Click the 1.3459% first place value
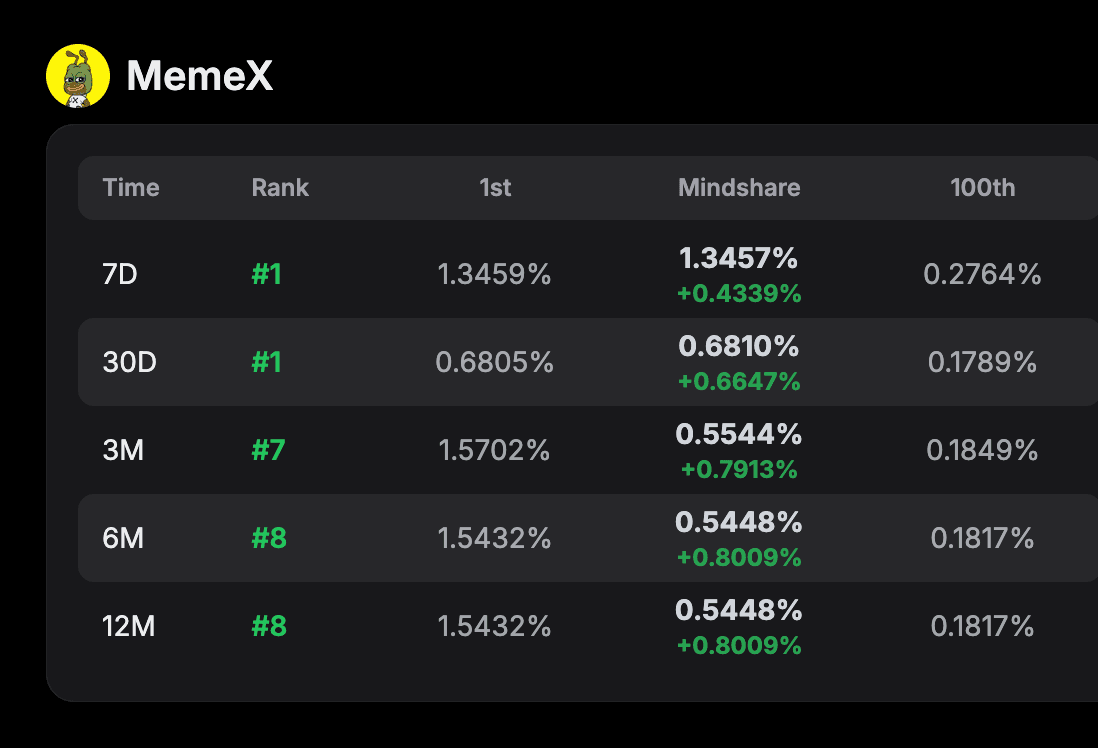This screenshot has width=1098, height=748. coord(494,274)
